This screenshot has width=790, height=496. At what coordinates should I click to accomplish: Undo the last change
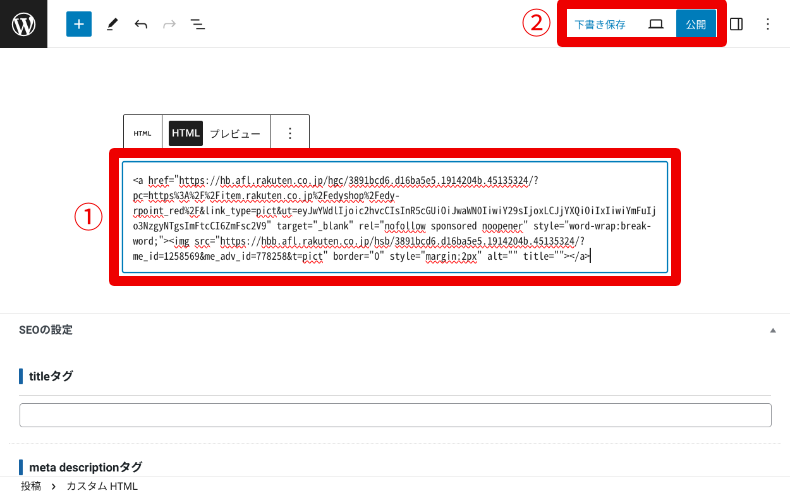[x=141, y=24]
